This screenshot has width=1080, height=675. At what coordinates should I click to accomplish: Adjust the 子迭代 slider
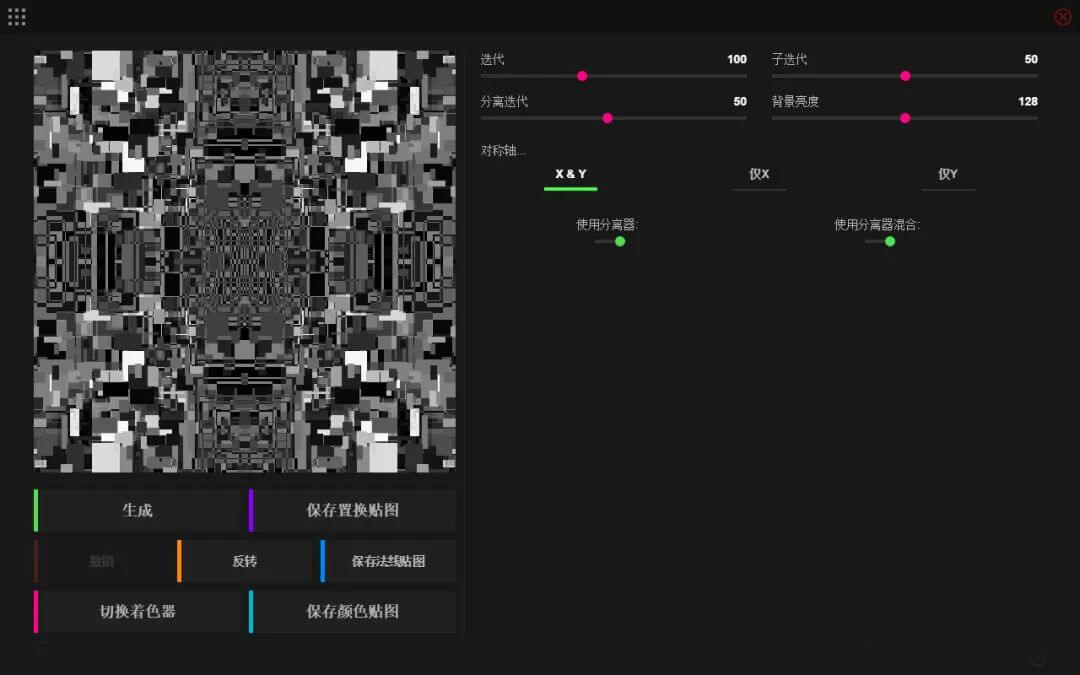click(x=905, y=76)
